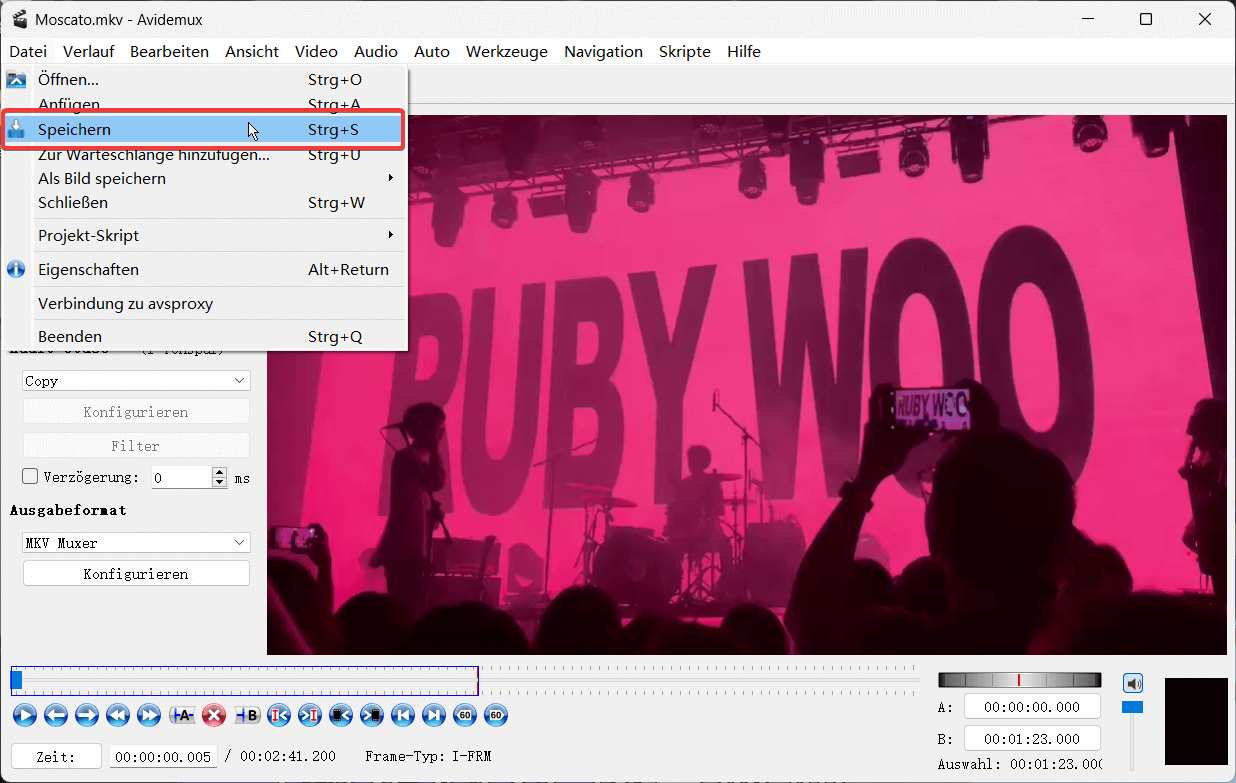Click Konfigurieren under Ausgabeformat

pos(136,574)
